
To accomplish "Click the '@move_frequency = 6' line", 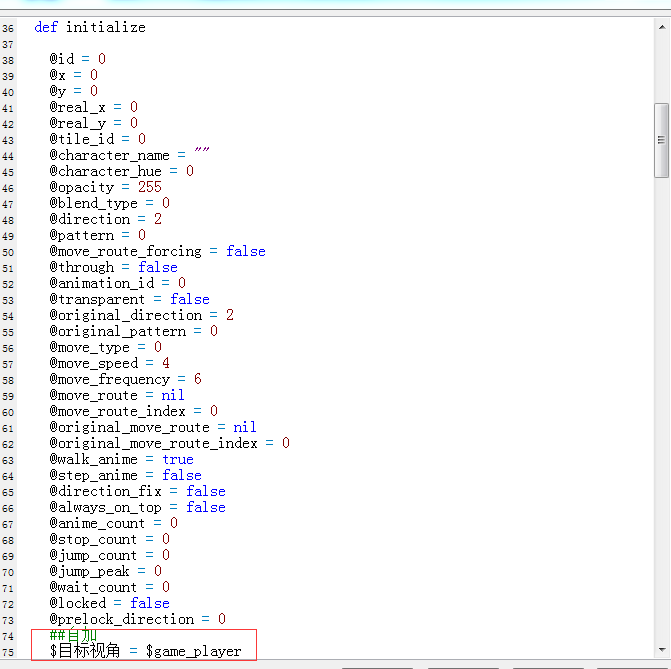I will [x=125, y=379].
